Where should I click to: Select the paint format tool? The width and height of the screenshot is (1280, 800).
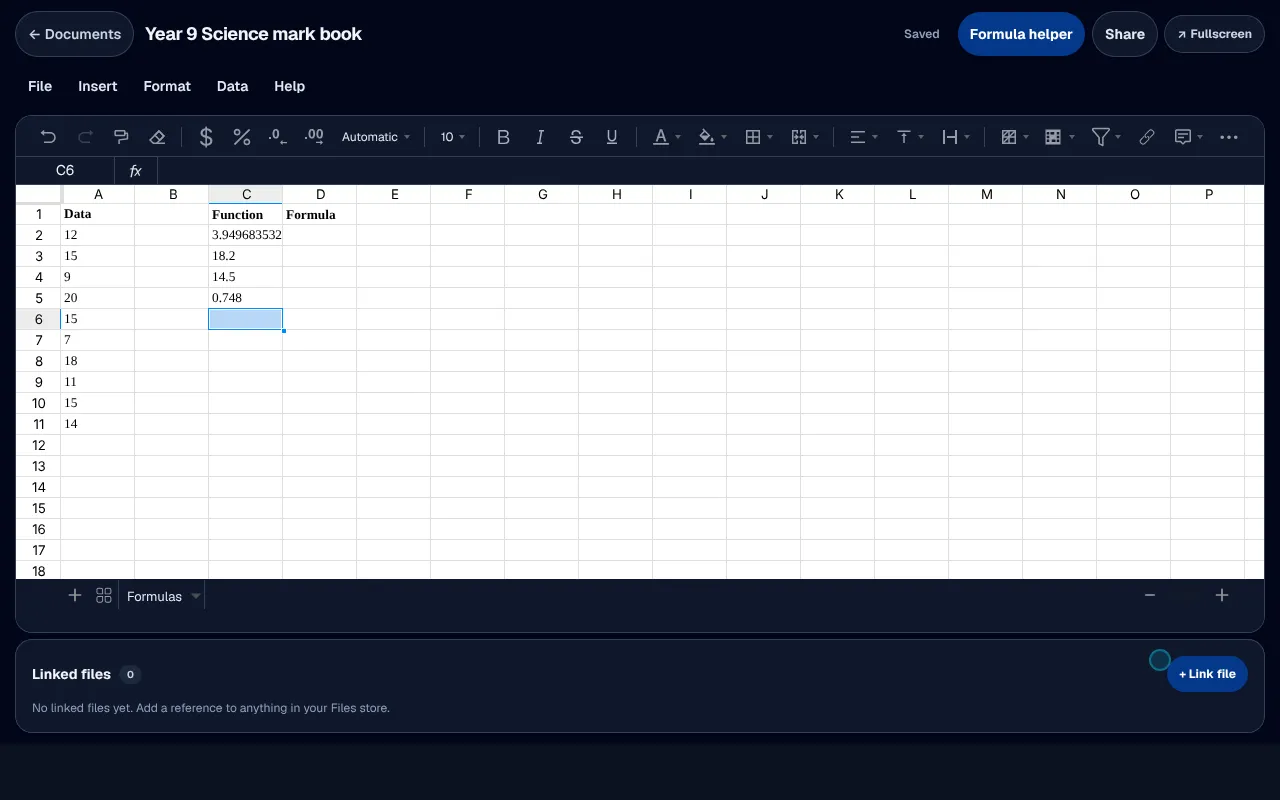(121, 137)
